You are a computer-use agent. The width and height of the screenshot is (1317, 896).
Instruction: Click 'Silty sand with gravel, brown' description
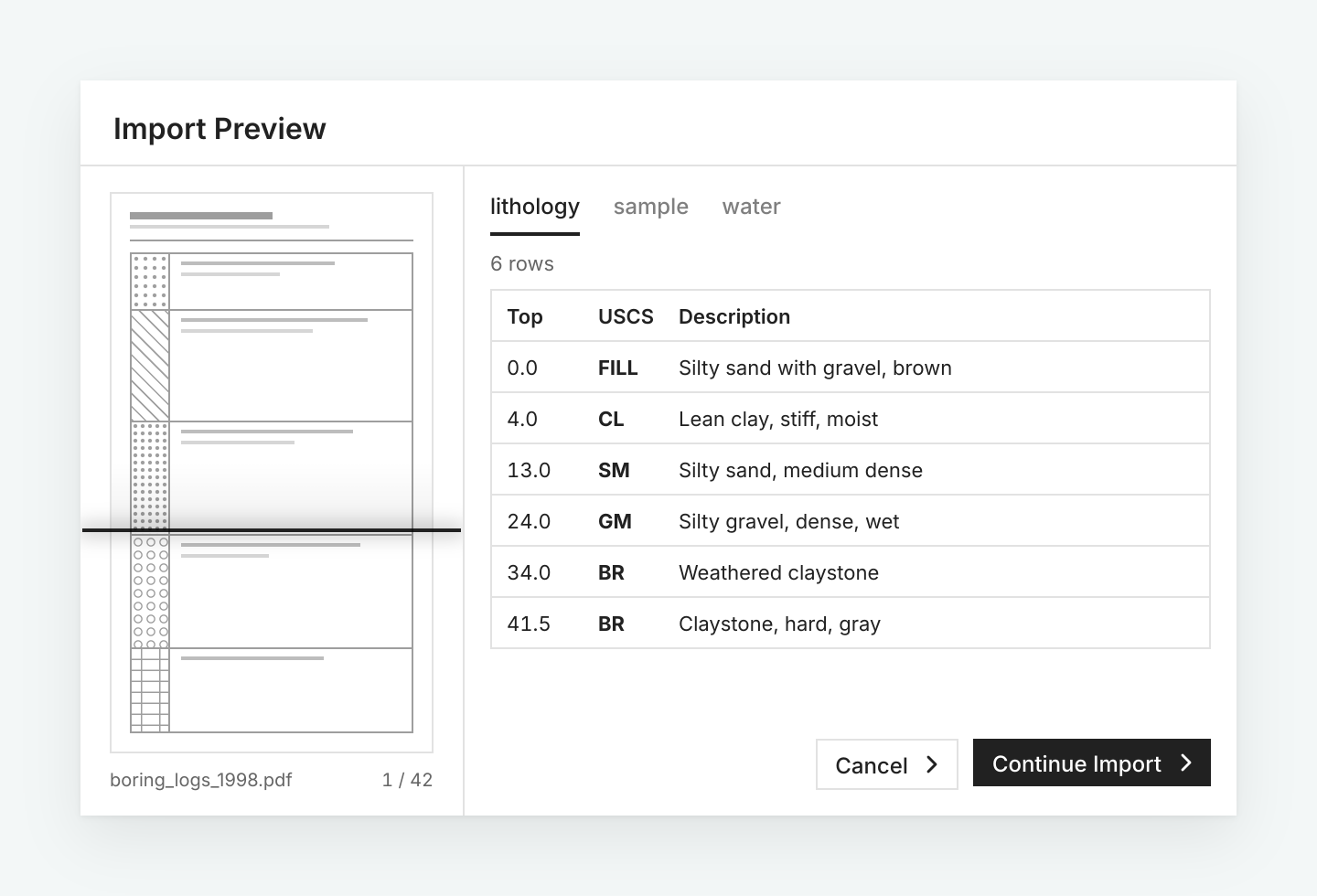[815, 368]
